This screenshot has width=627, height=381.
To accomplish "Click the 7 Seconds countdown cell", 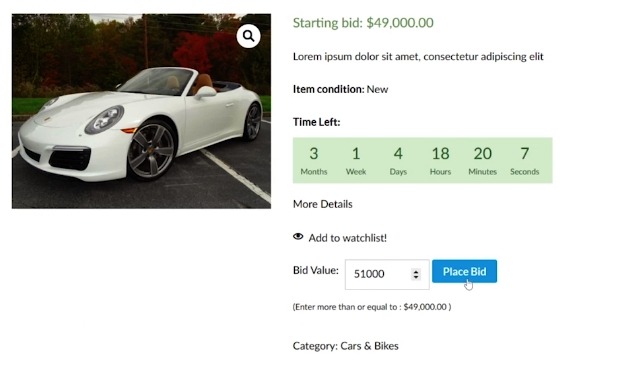I will (x=525, y=160).
